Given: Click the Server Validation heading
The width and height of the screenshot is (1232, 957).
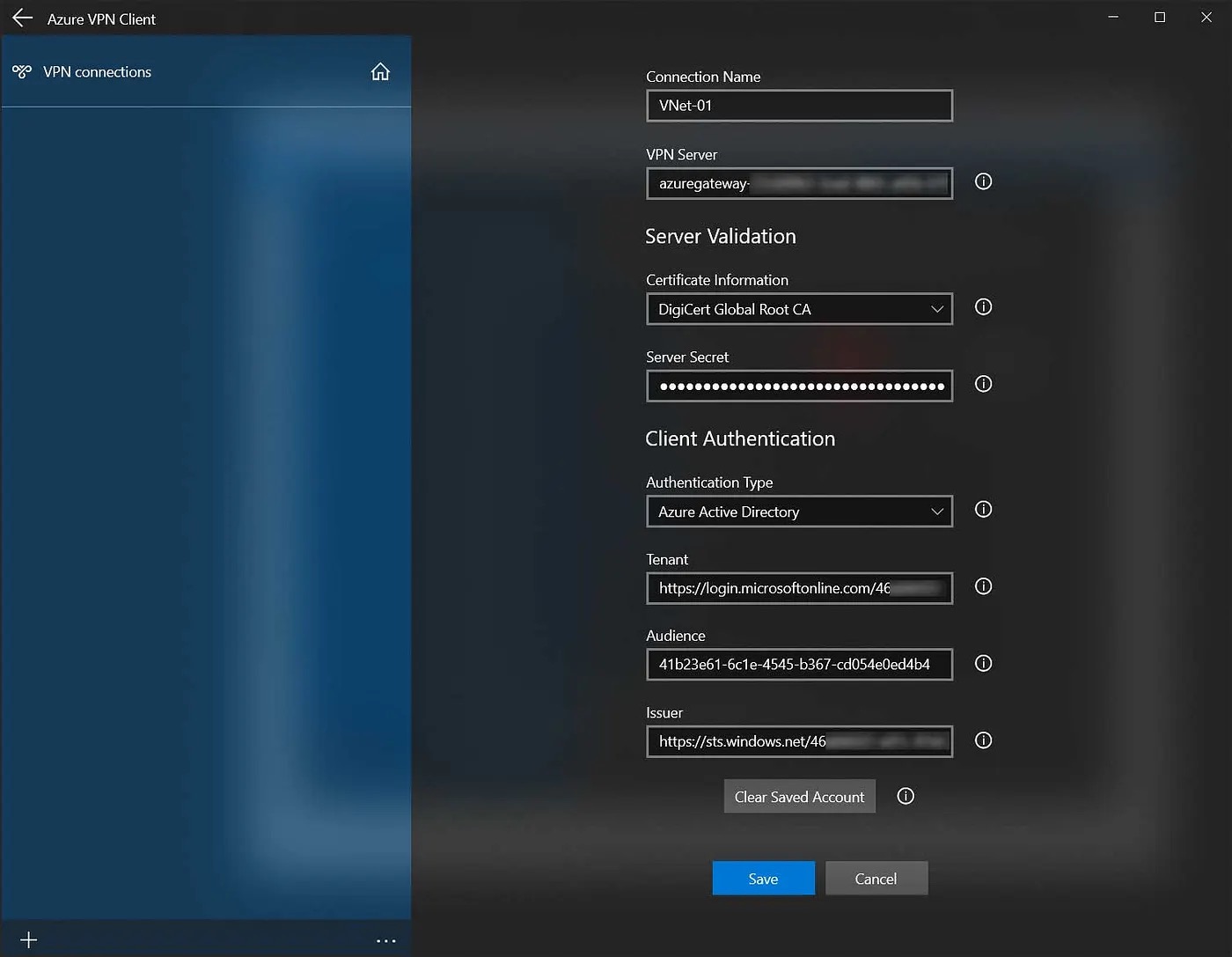Looking at the screenshot, I should (721, 236).
